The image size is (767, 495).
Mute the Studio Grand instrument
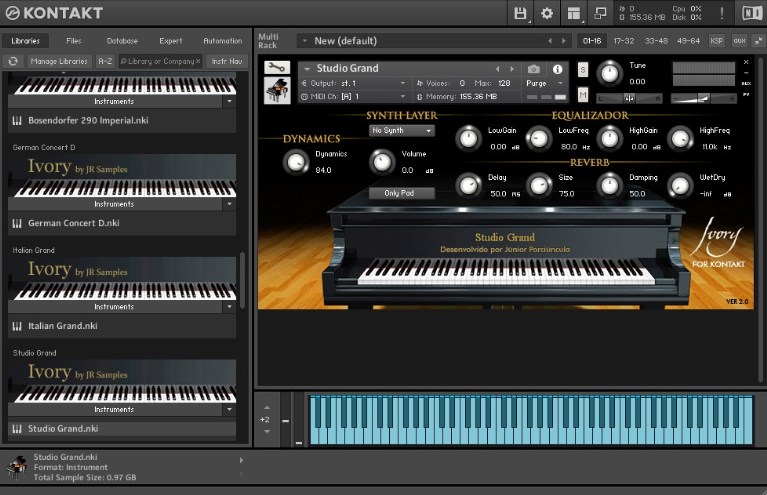582,94
